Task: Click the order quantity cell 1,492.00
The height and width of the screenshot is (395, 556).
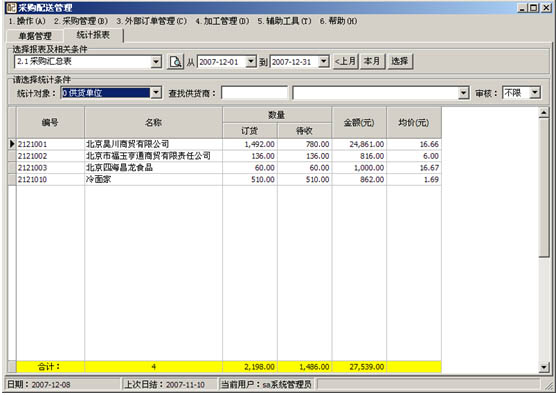Action: coord(250,144)
